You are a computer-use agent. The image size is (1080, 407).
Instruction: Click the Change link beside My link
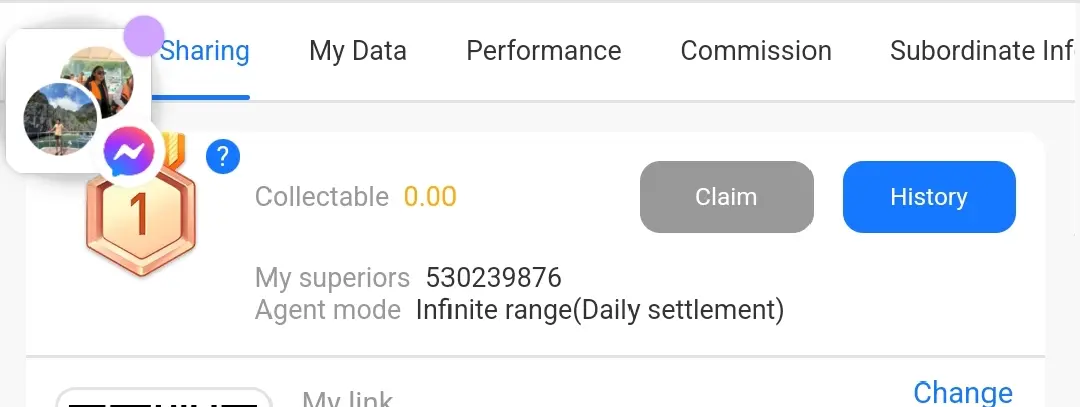(x=963, y=393)
